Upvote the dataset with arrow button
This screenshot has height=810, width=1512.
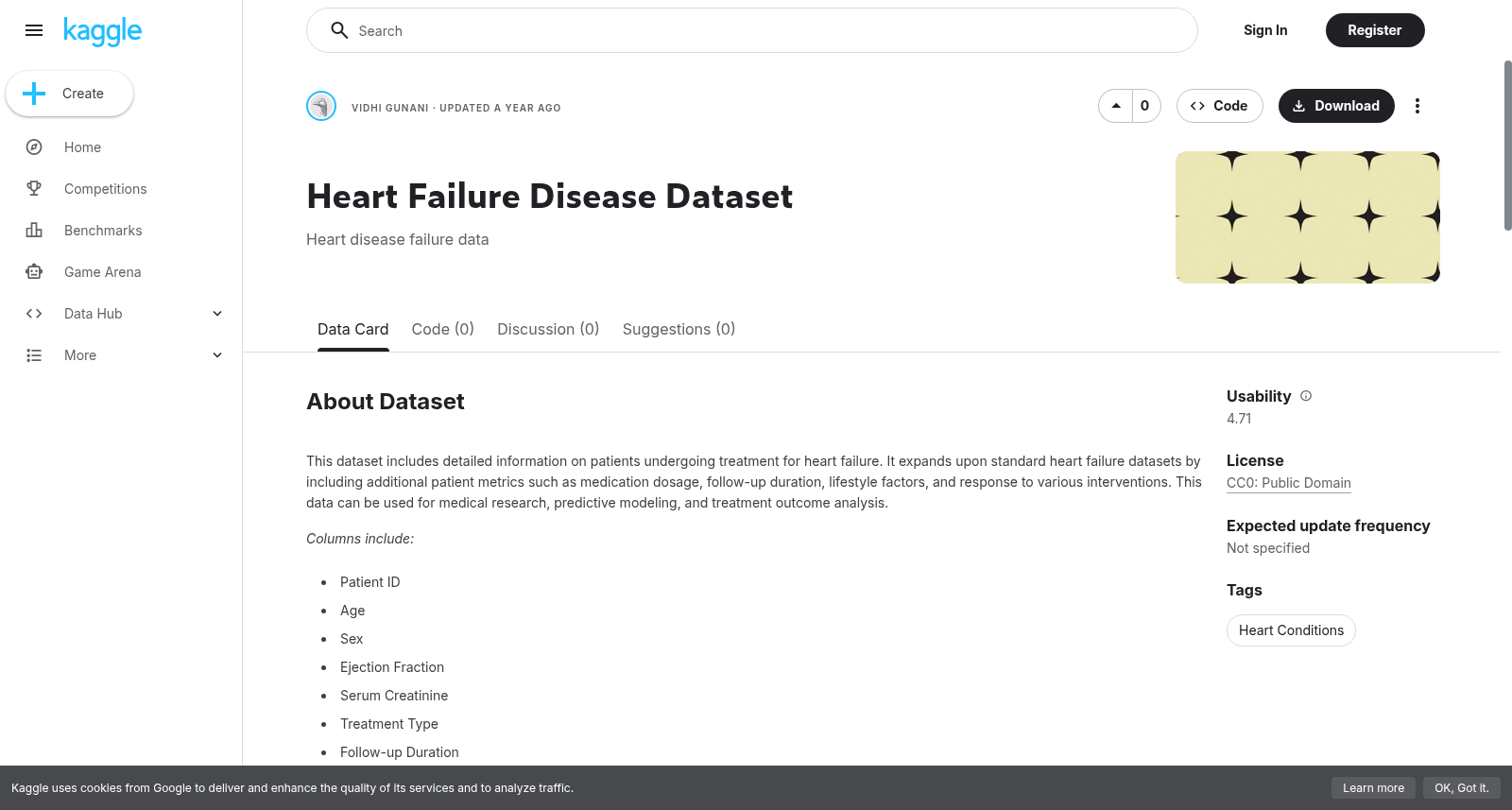point(1116,106)
